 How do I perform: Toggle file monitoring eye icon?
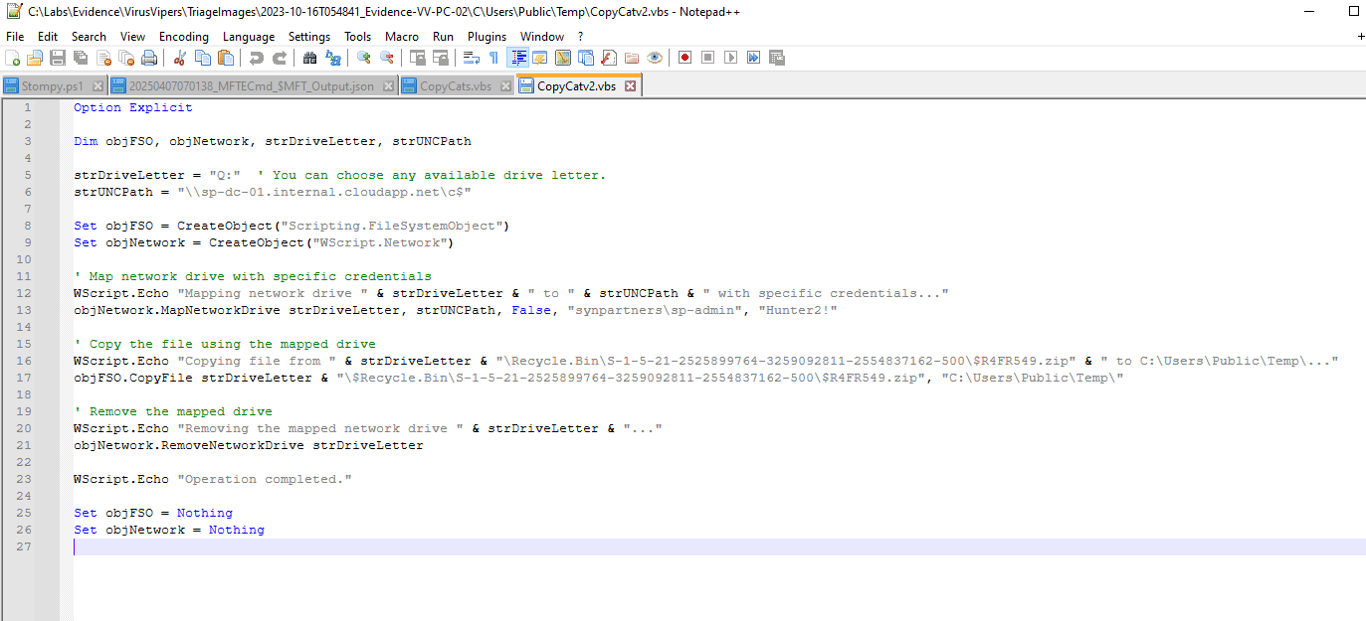tap(655, 58)
